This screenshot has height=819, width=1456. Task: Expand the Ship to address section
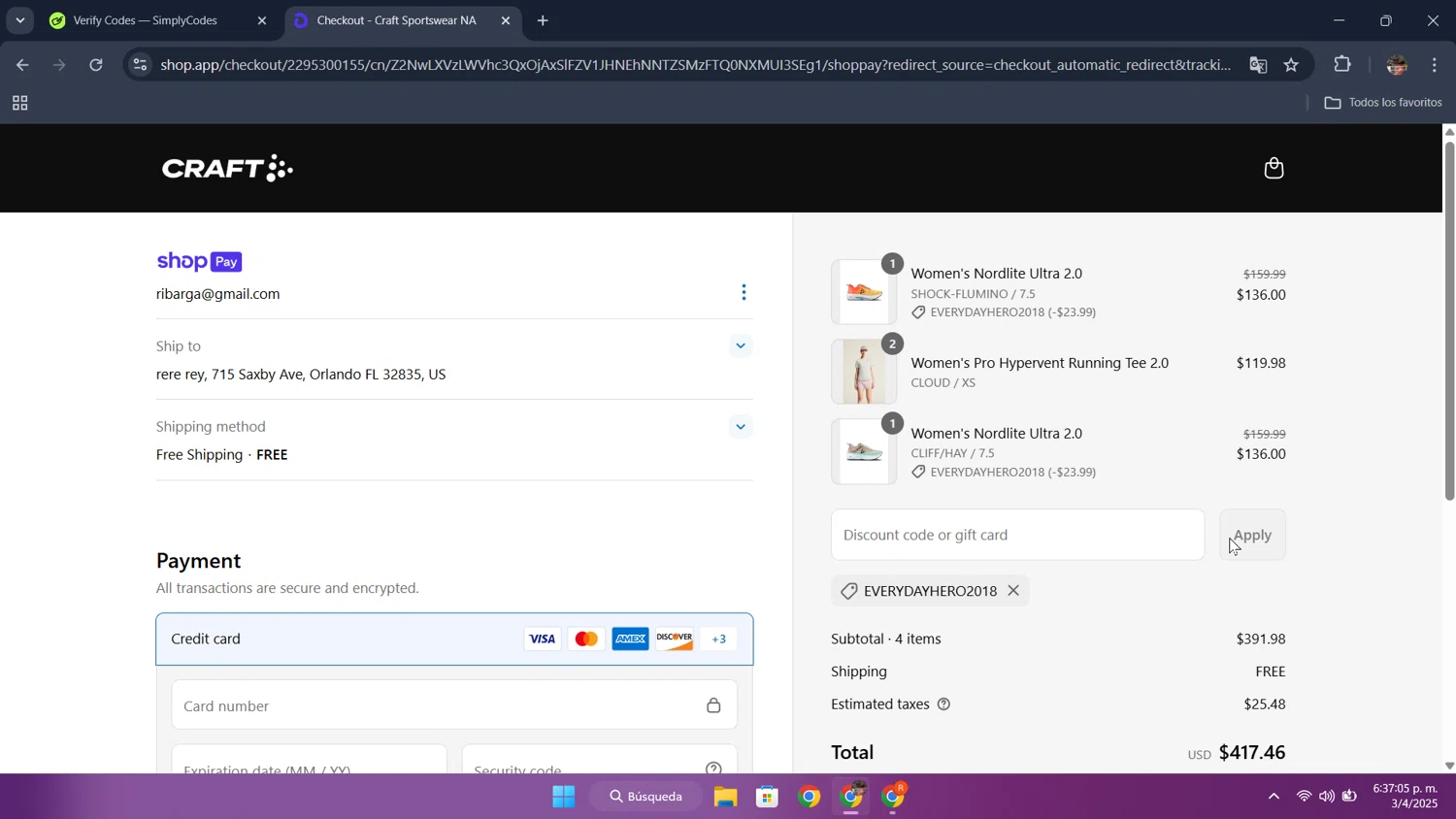coord(741,345)
